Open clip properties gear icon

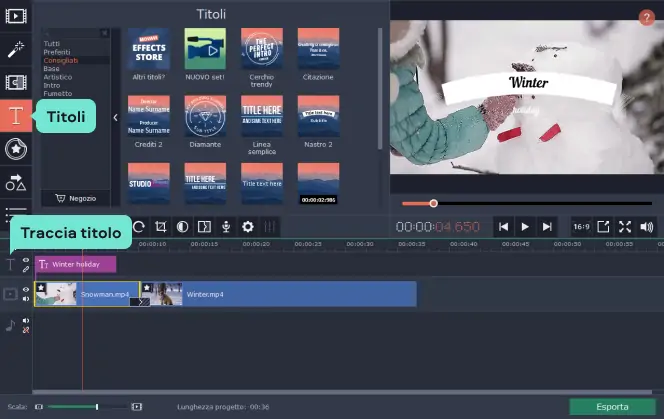click(248, 227)
